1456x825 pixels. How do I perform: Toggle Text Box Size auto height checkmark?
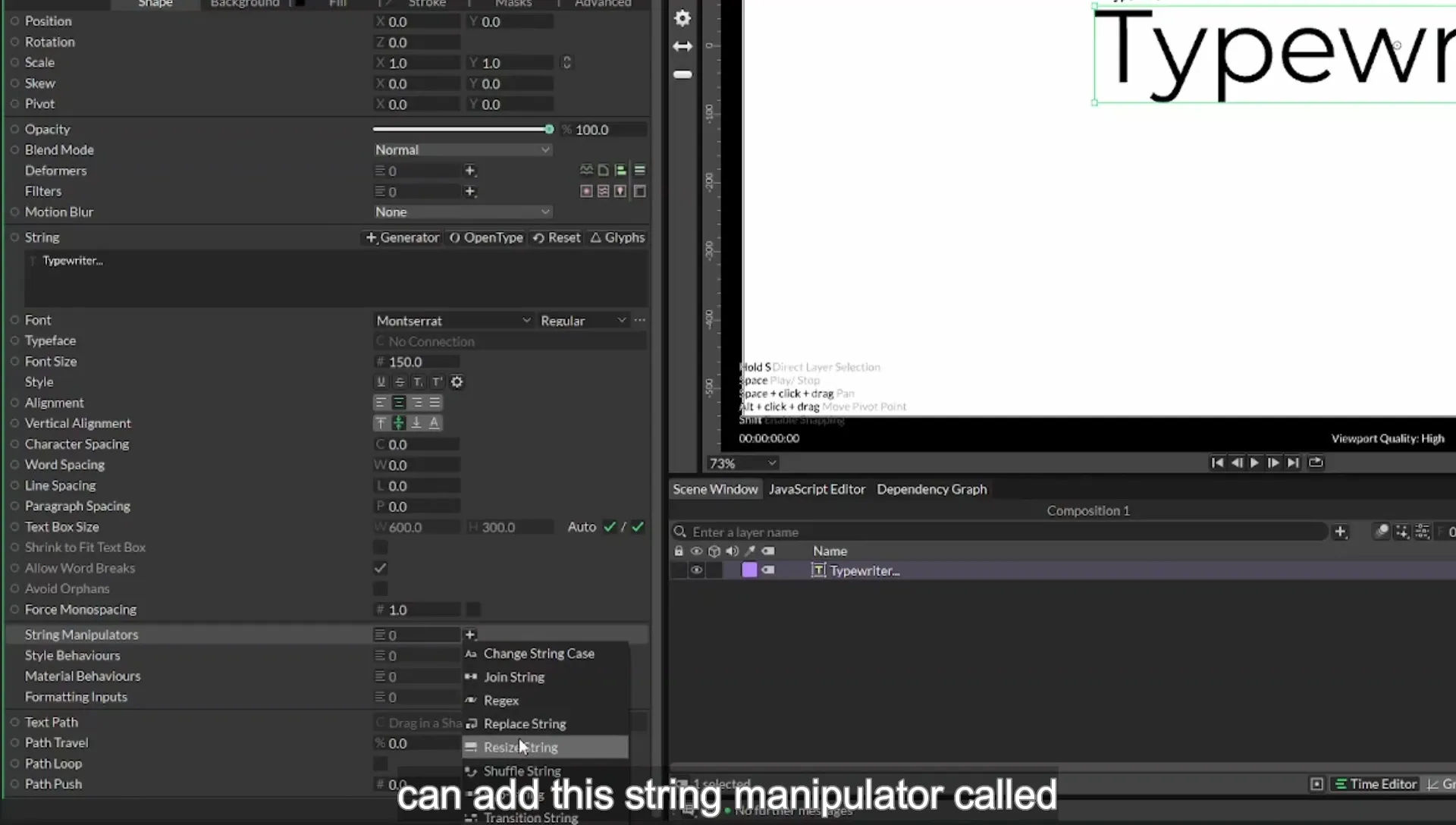pos(638,527)
